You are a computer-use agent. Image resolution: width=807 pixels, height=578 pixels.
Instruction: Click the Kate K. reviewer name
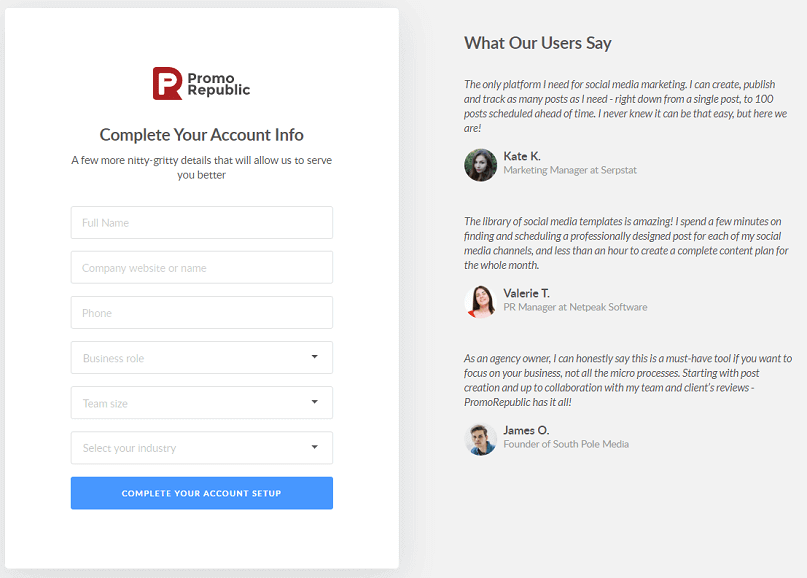522,156
